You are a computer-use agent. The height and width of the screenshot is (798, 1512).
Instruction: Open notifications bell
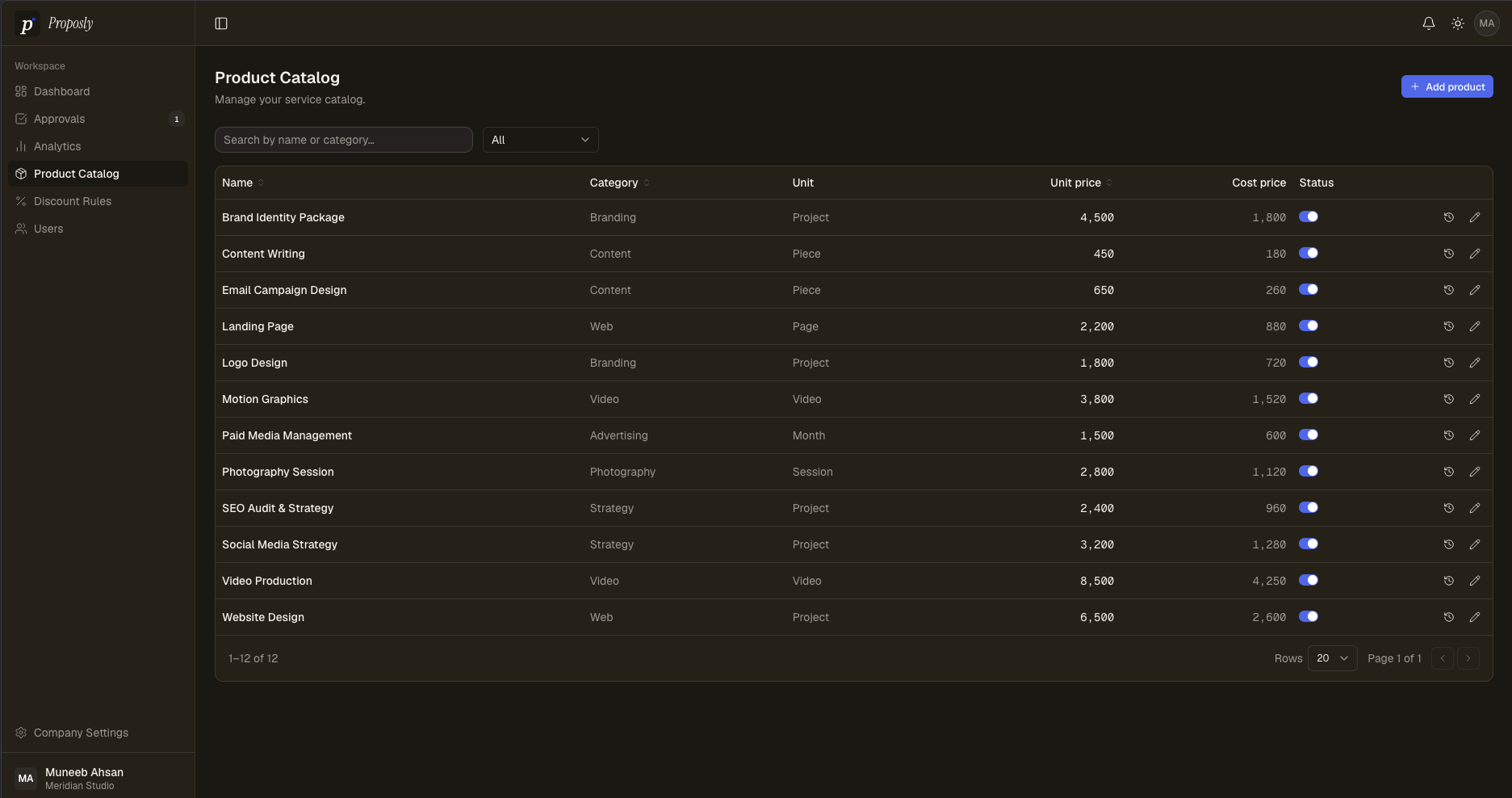click(1429, 23)
